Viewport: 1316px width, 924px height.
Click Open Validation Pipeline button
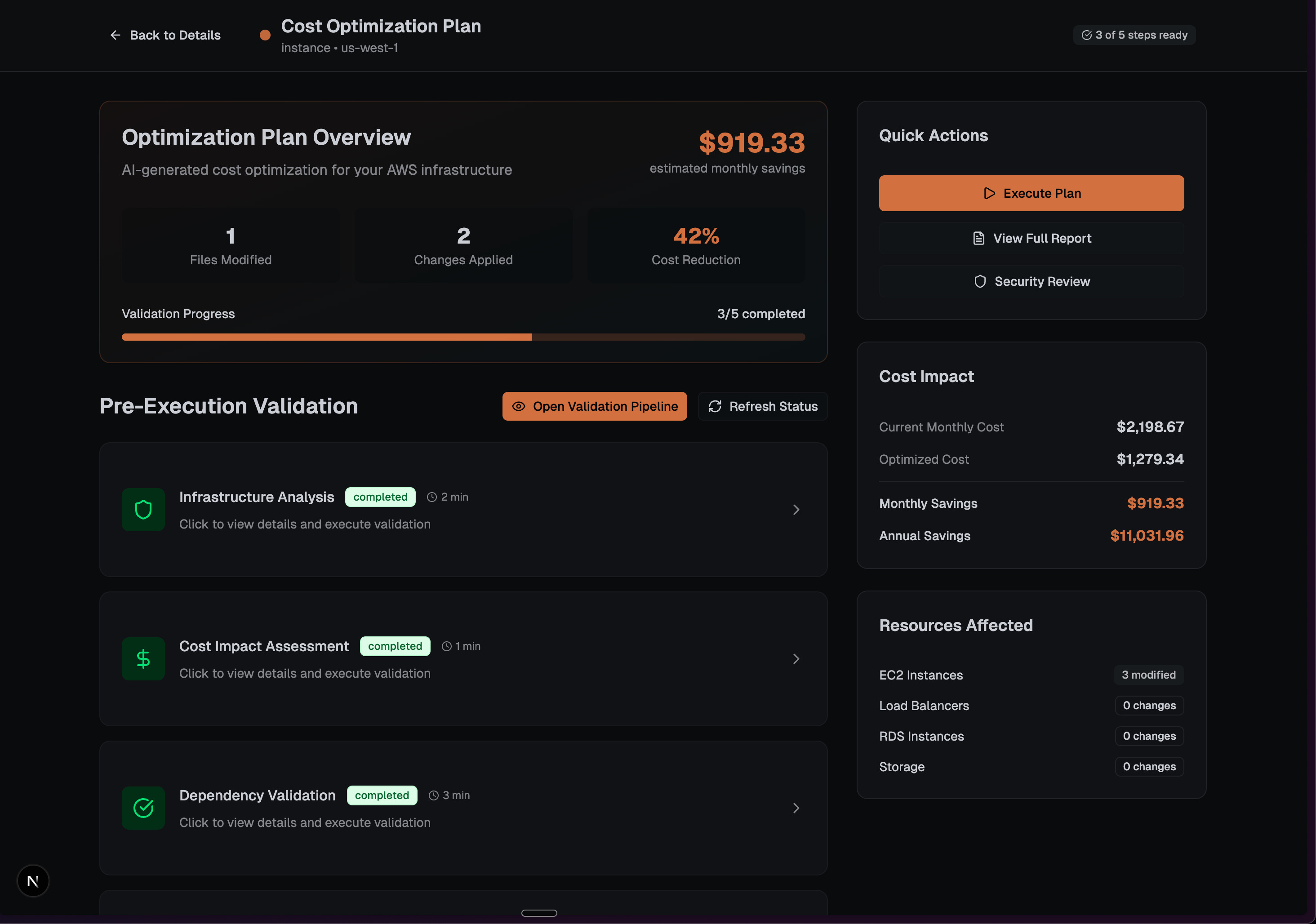(594, 406)
